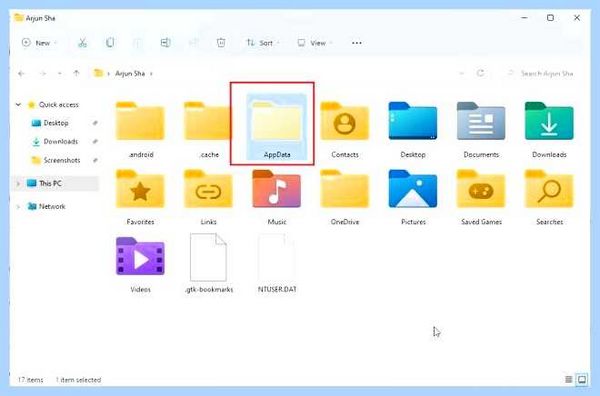This screenshot has width=600, height=396.
Task: Open recent locations dropdown arrow
Action: tap(60, 73)
